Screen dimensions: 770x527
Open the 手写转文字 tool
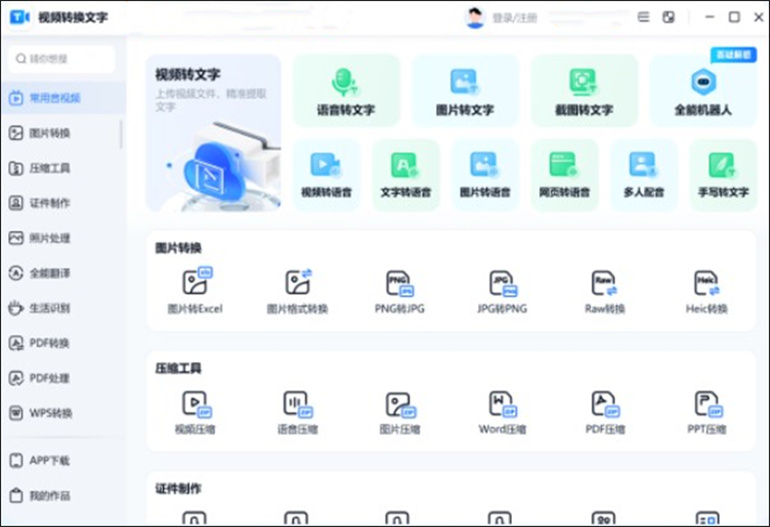click(x=723, y=175)
